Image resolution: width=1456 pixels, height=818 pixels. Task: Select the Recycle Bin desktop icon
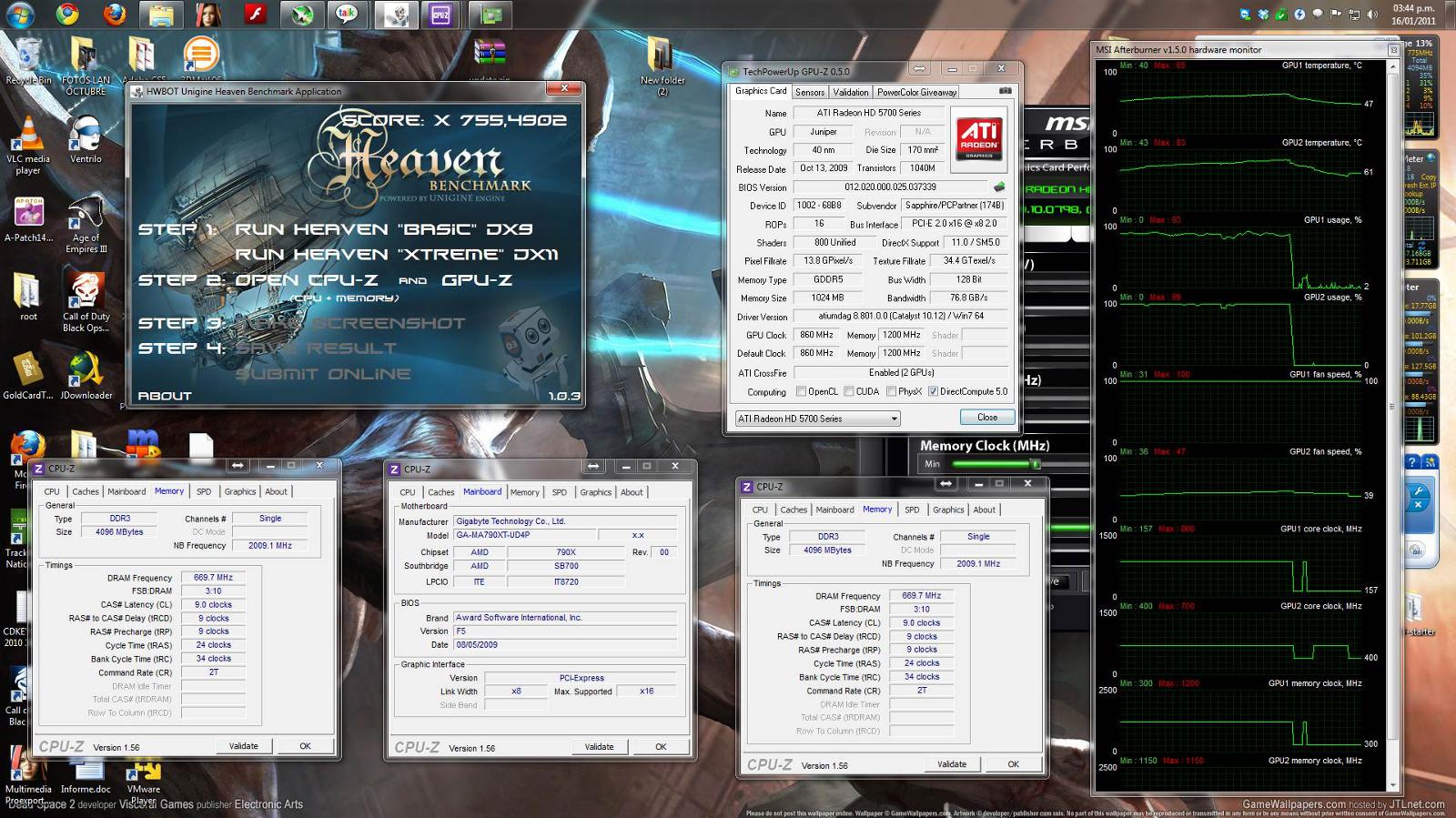click(x=28, y=62)
